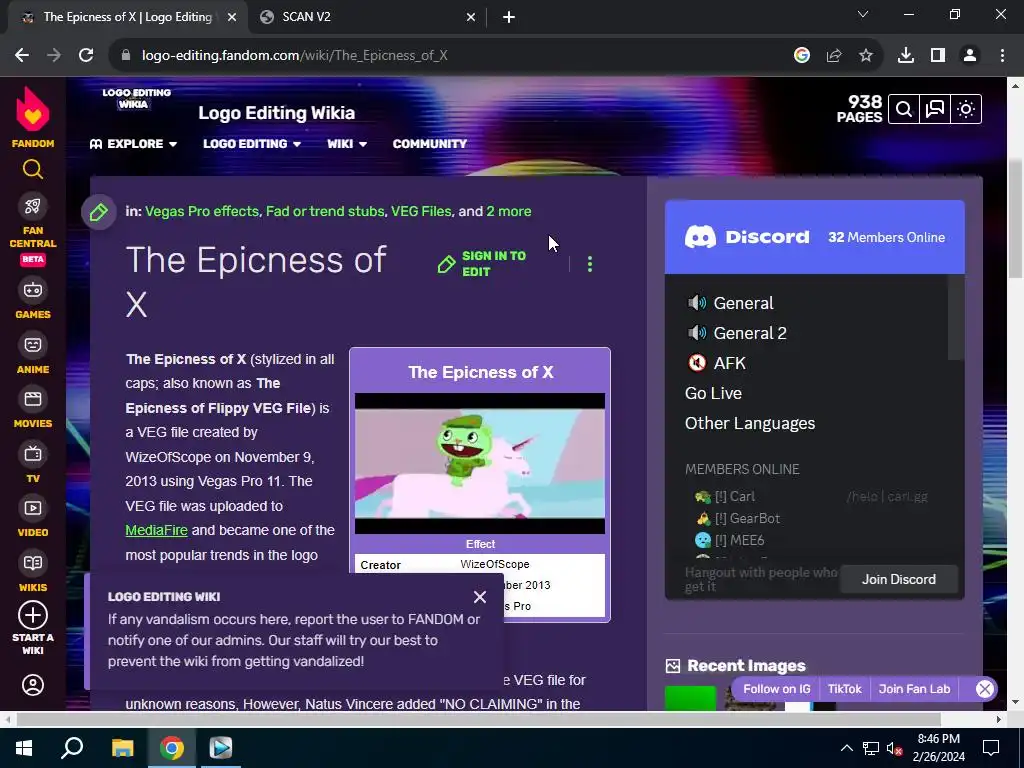Click the TikTok button
The width and height of the screenshot is (1024, 768).
coord(844,689)
